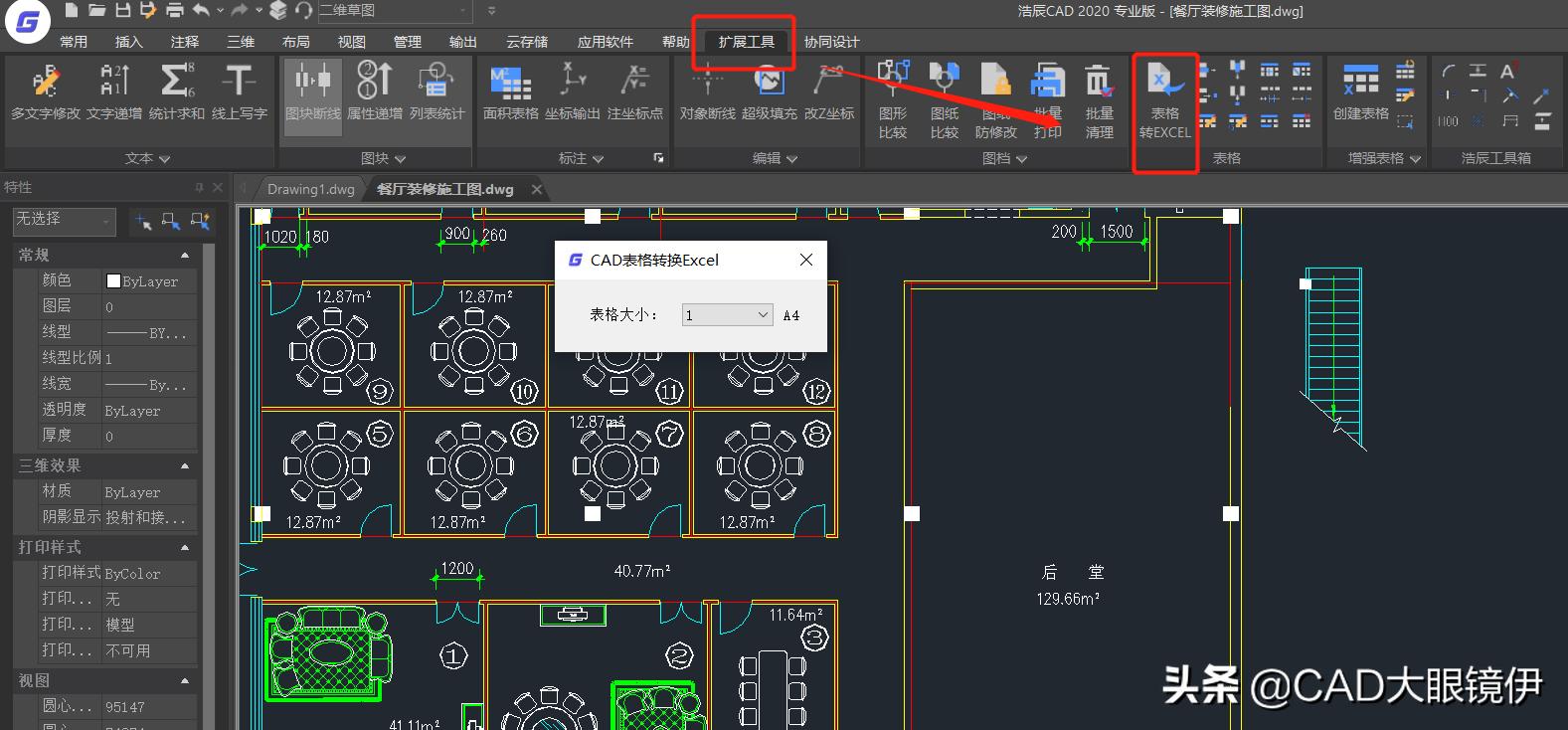Open the 多文字修改 text edit tool
The width and height of the screenshot is (1568, 730).
coord(45,92)
